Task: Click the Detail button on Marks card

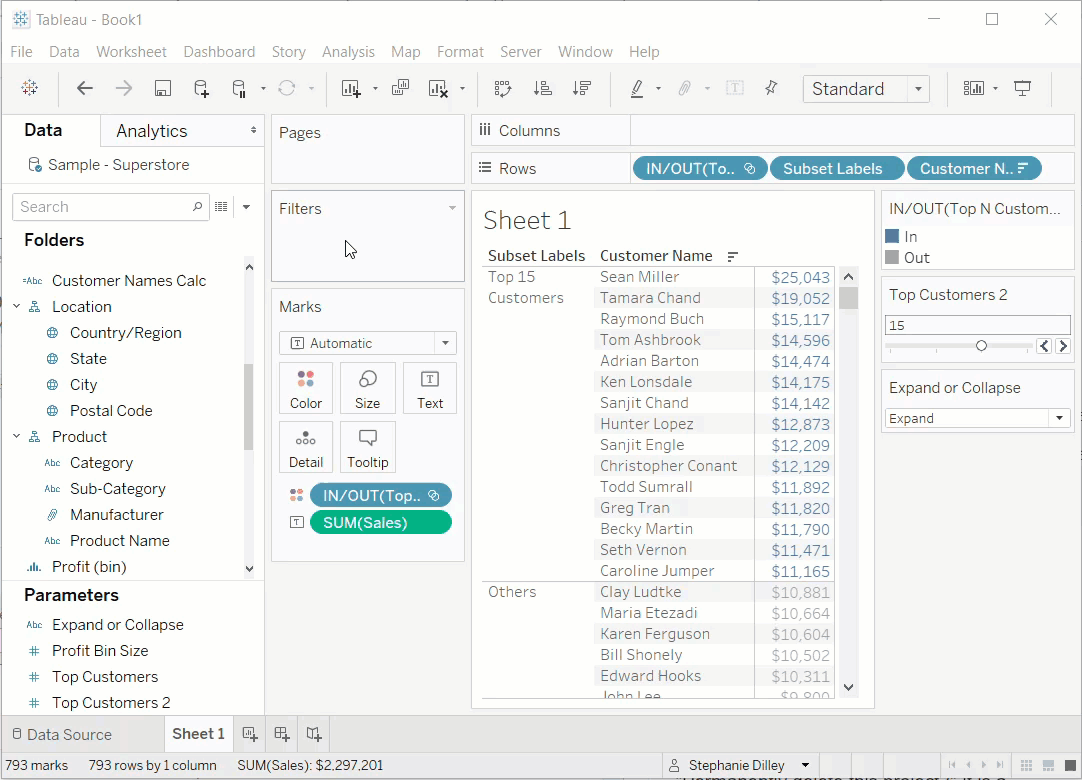Action: pos(306,447)
